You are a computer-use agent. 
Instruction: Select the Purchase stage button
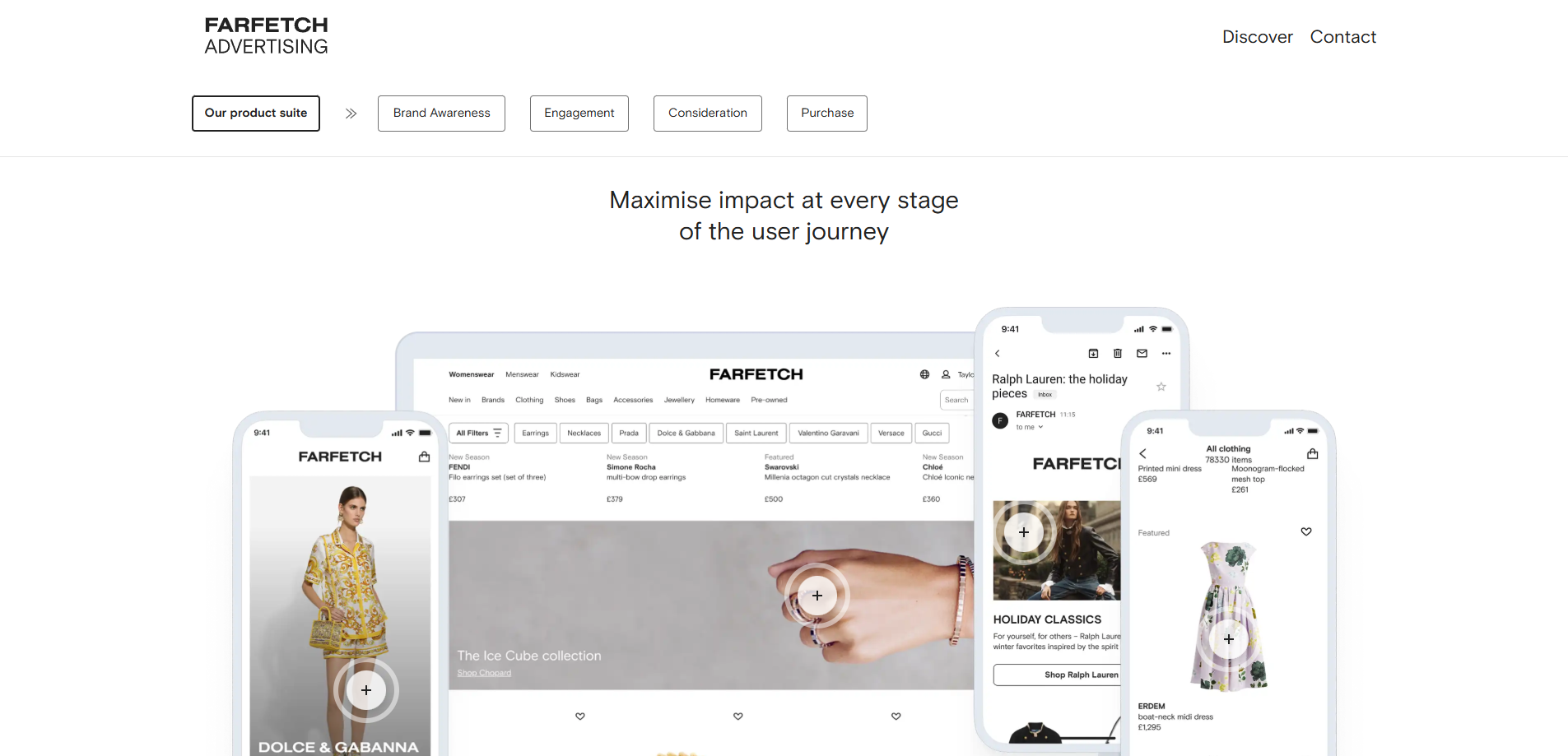click(x=826, y=114)
